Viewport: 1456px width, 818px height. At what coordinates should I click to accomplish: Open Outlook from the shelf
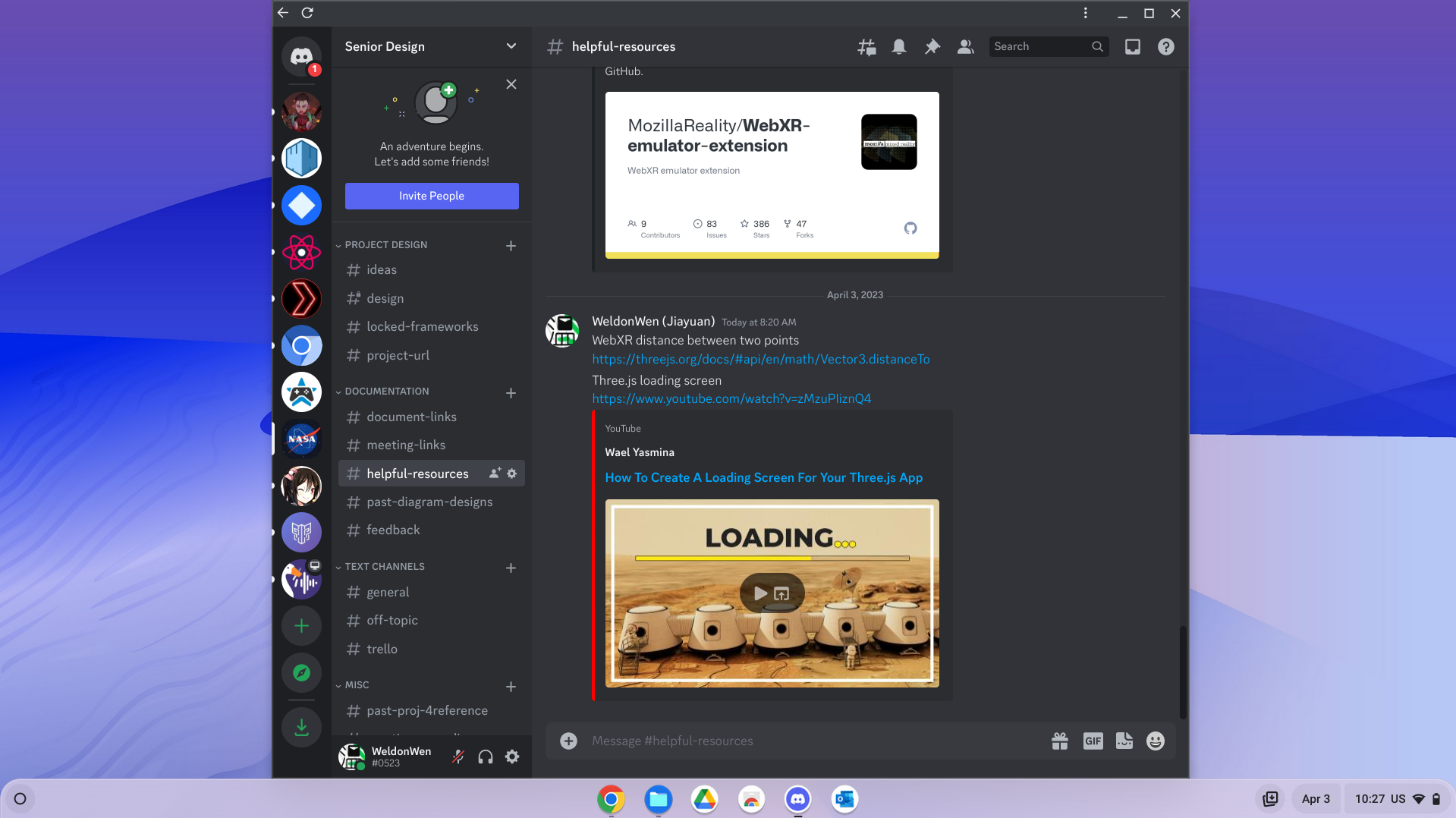coord(844,799)
